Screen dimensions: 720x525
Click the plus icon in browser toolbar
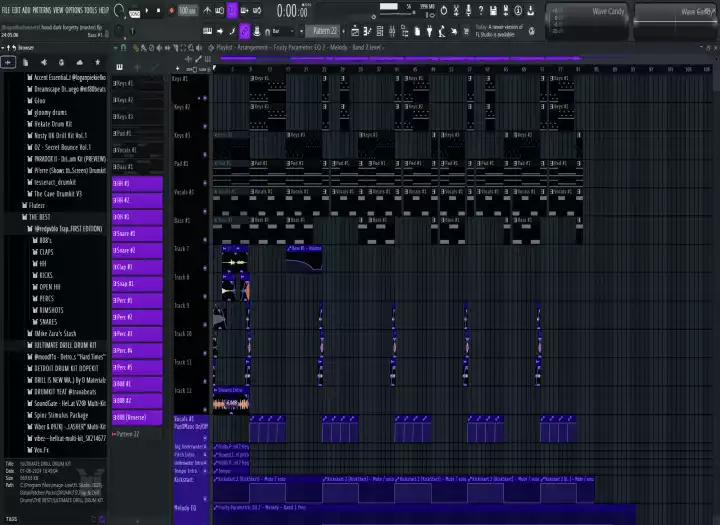coord(9,62)
